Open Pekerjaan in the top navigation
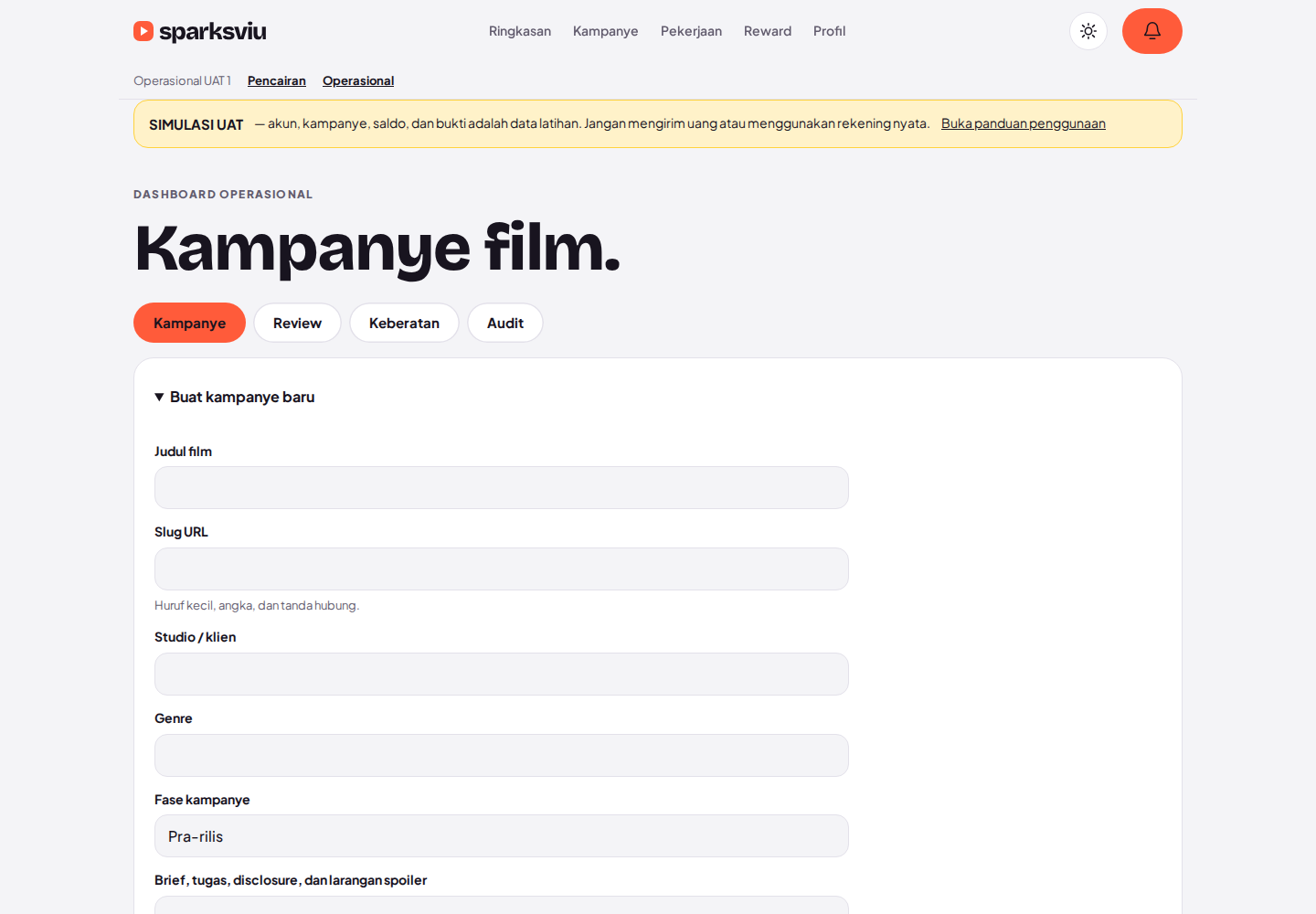 point(691,31)
